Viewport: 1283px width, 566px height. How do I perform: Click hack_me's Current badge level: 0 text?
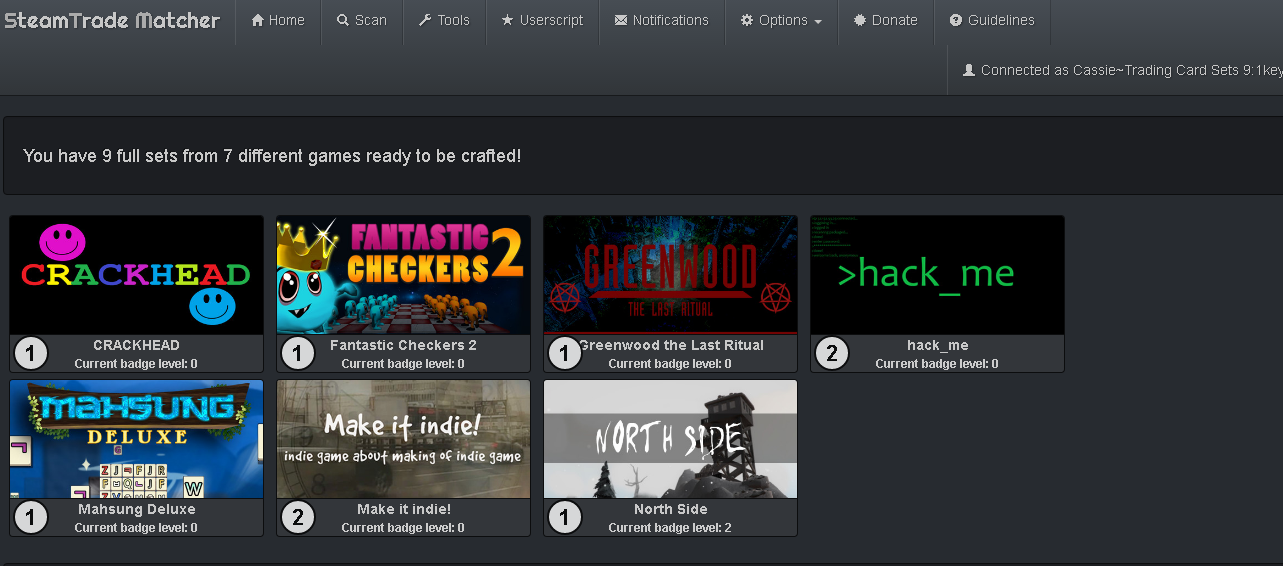pos(937,364)
